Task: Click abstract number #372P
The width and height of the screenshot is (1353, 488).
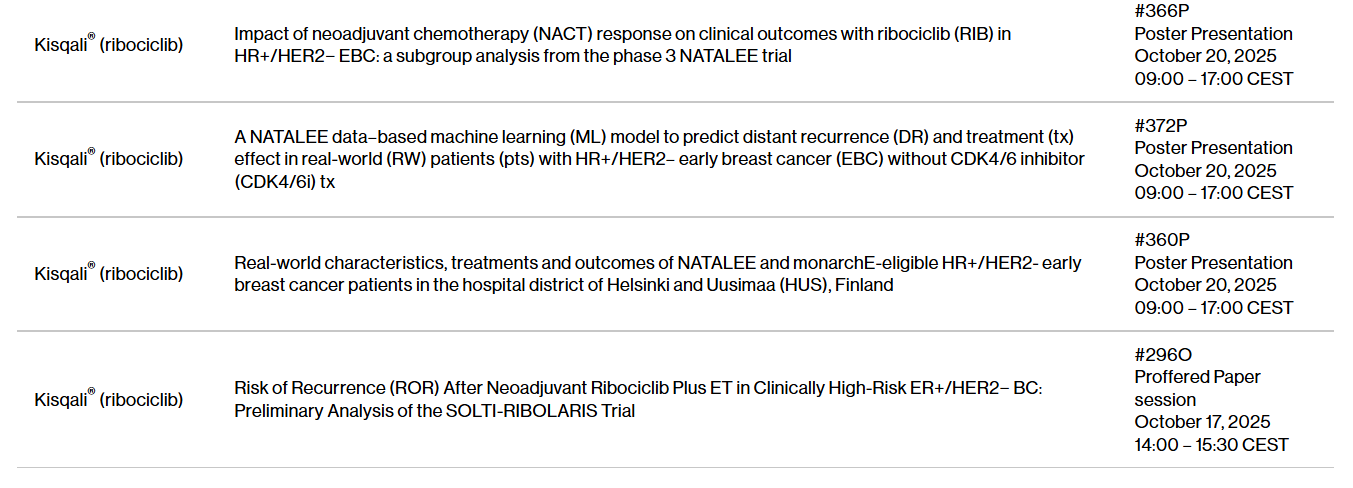Action: click(x=1162, y=125)
